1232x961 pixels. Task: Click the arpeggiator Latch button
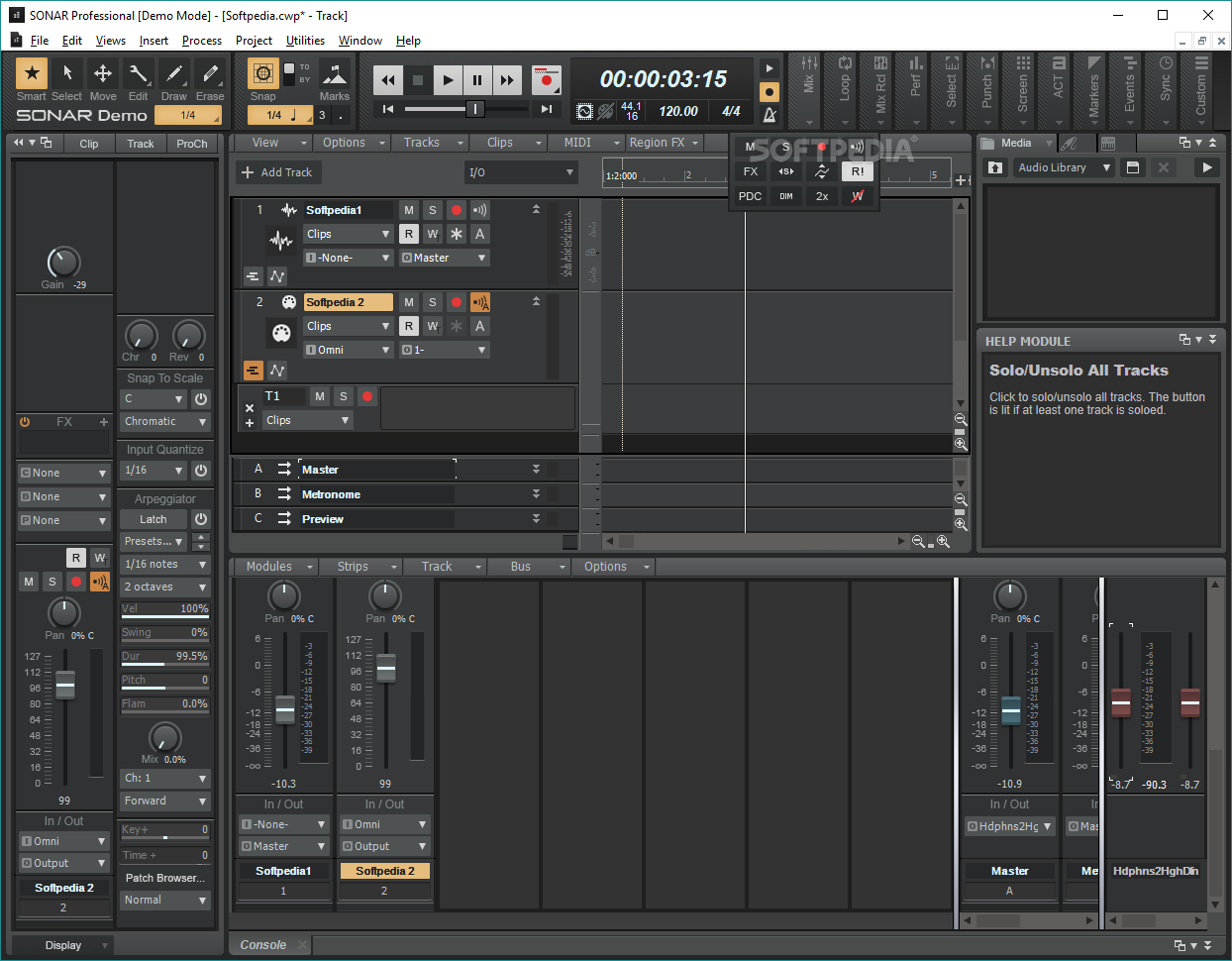(x=154, y=519)
